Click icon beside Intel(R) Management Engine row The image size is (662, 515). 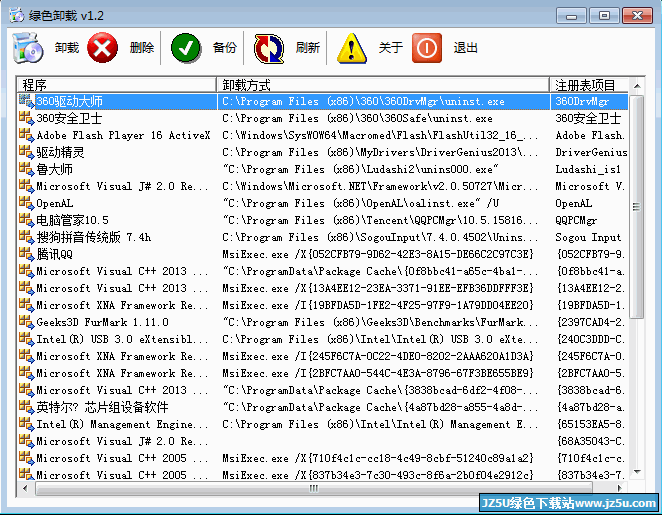pos(27,424)
